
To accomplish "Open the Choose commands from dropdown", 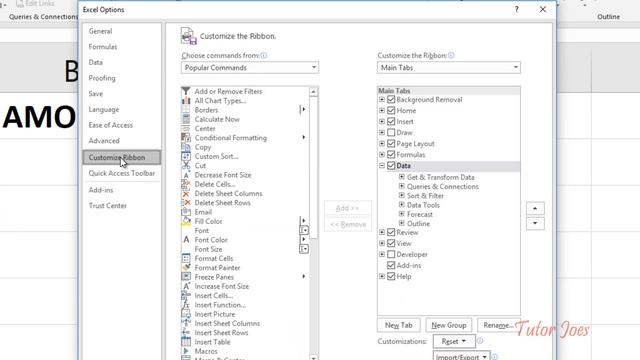I will click(x=250, y=67).
